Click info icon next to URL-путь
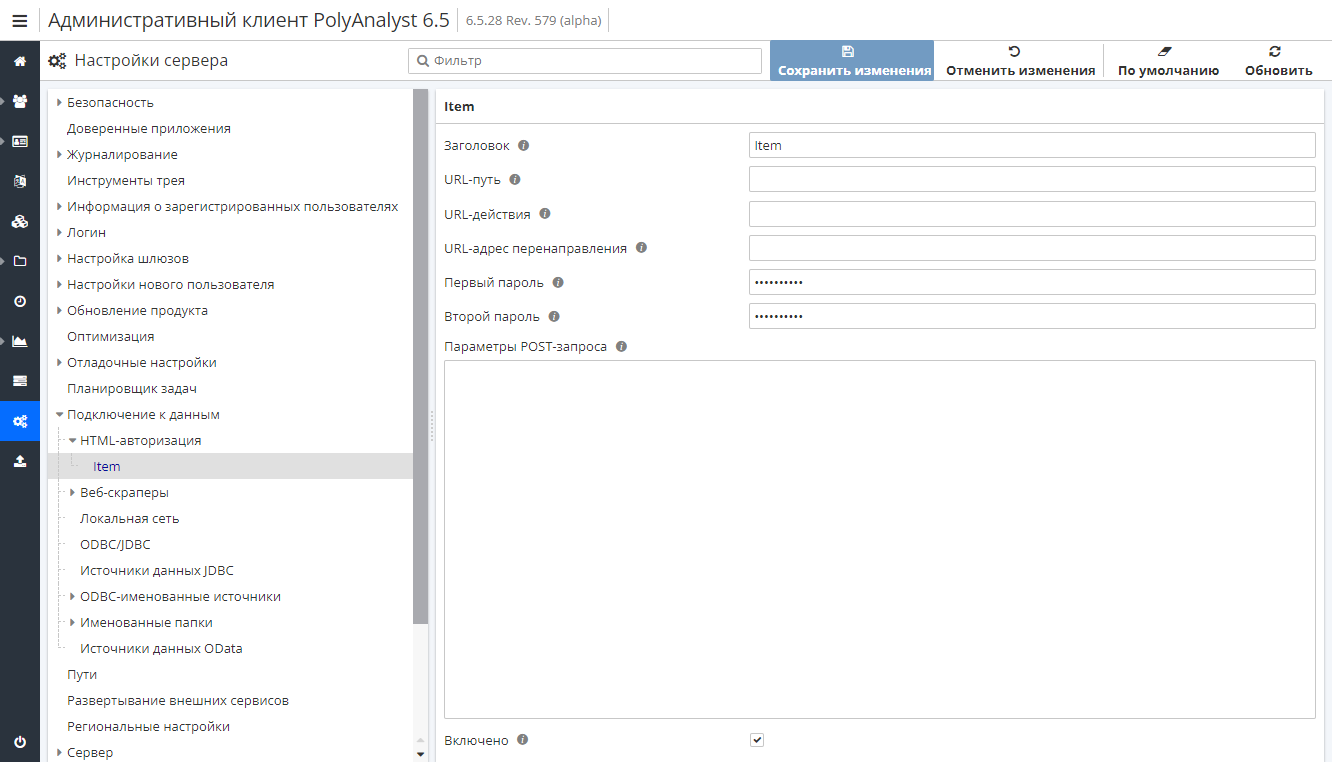This screenshot has height=762, width=1332. click(515, 179)
